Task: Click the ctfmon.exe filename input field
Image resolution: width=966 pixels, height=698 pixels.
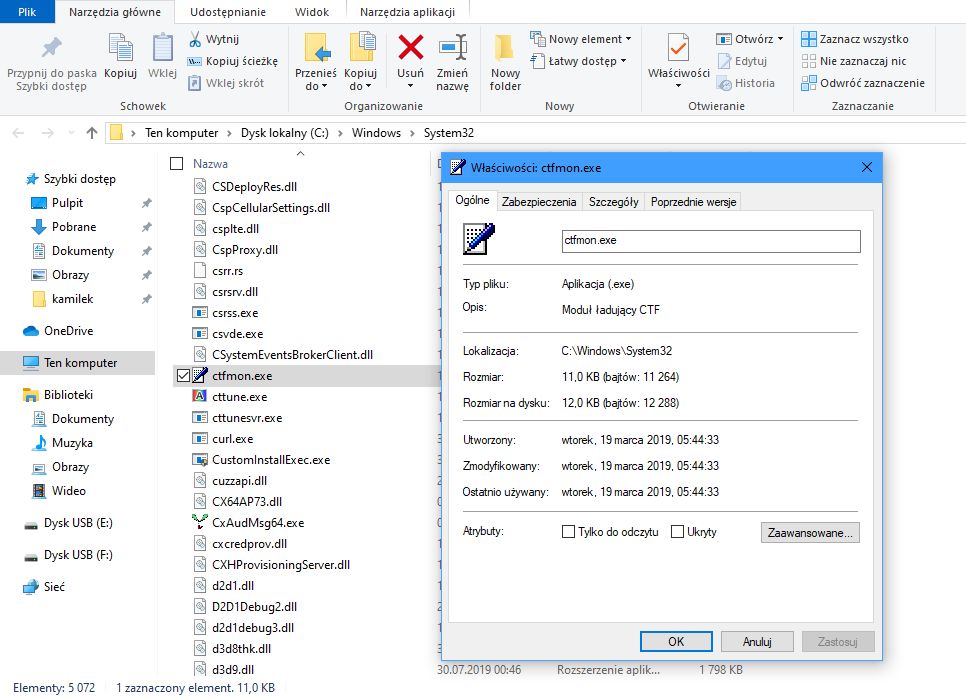Action: [x=711, y=241]
